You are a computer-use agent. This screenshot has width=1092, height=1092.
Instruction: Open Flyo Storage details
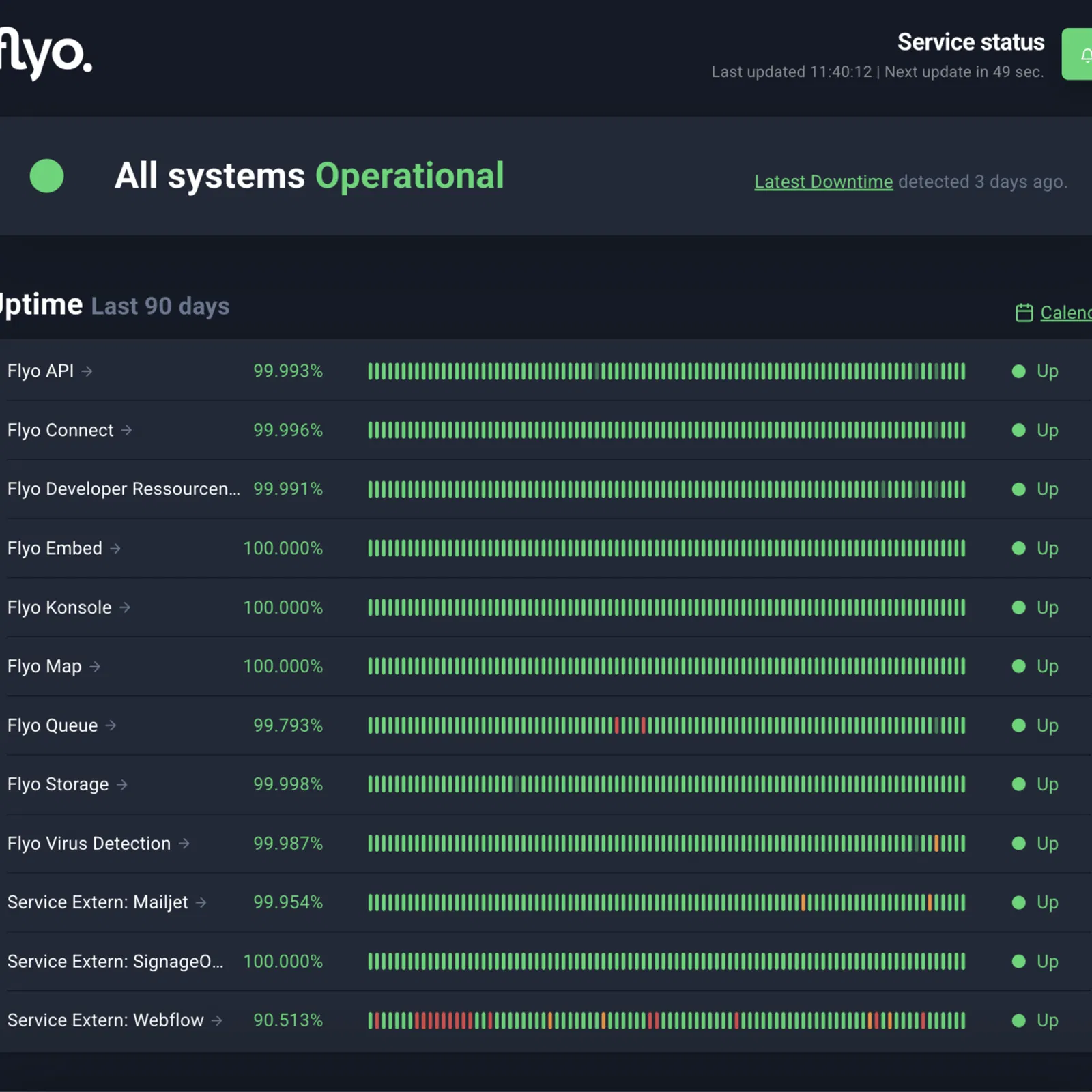pos(58,784)
